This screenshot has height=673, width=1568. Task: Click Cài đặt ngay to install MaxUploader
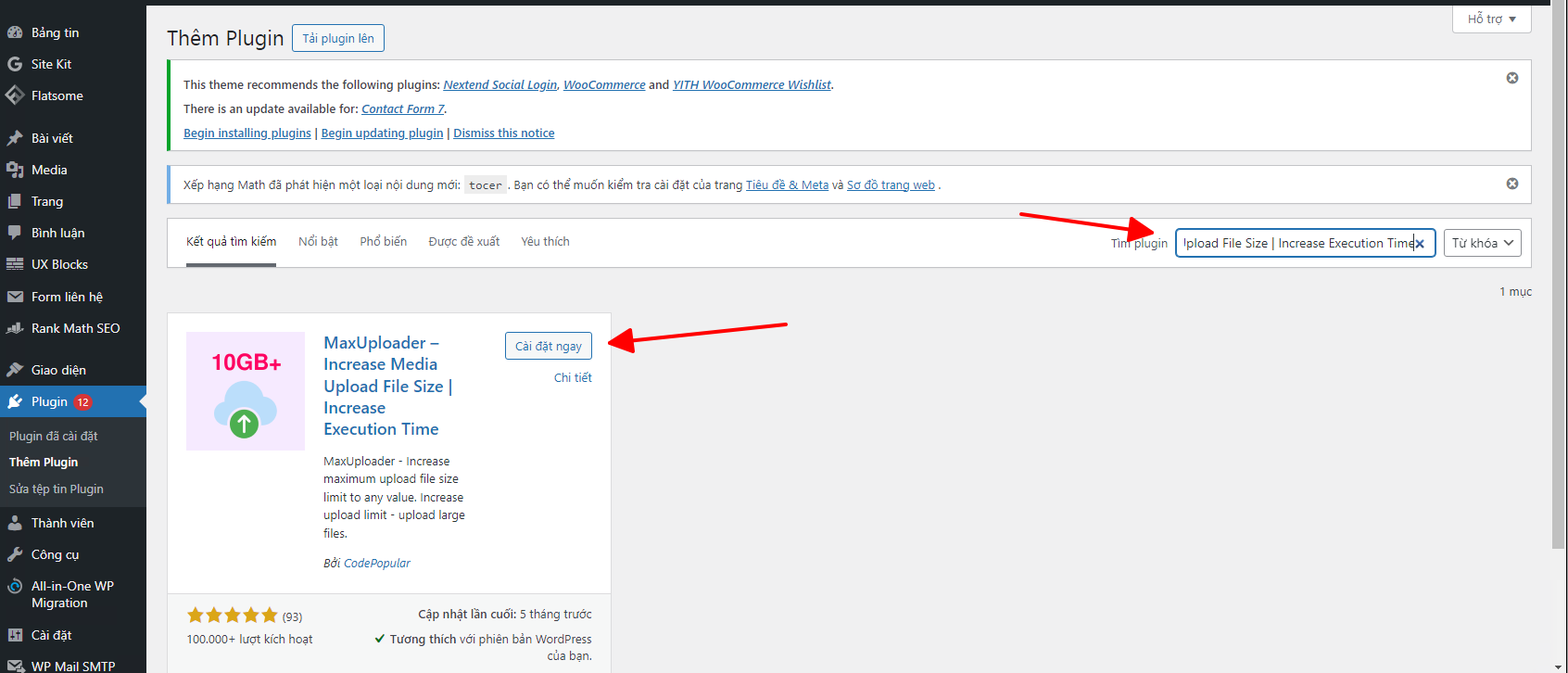tap(549, 346)
